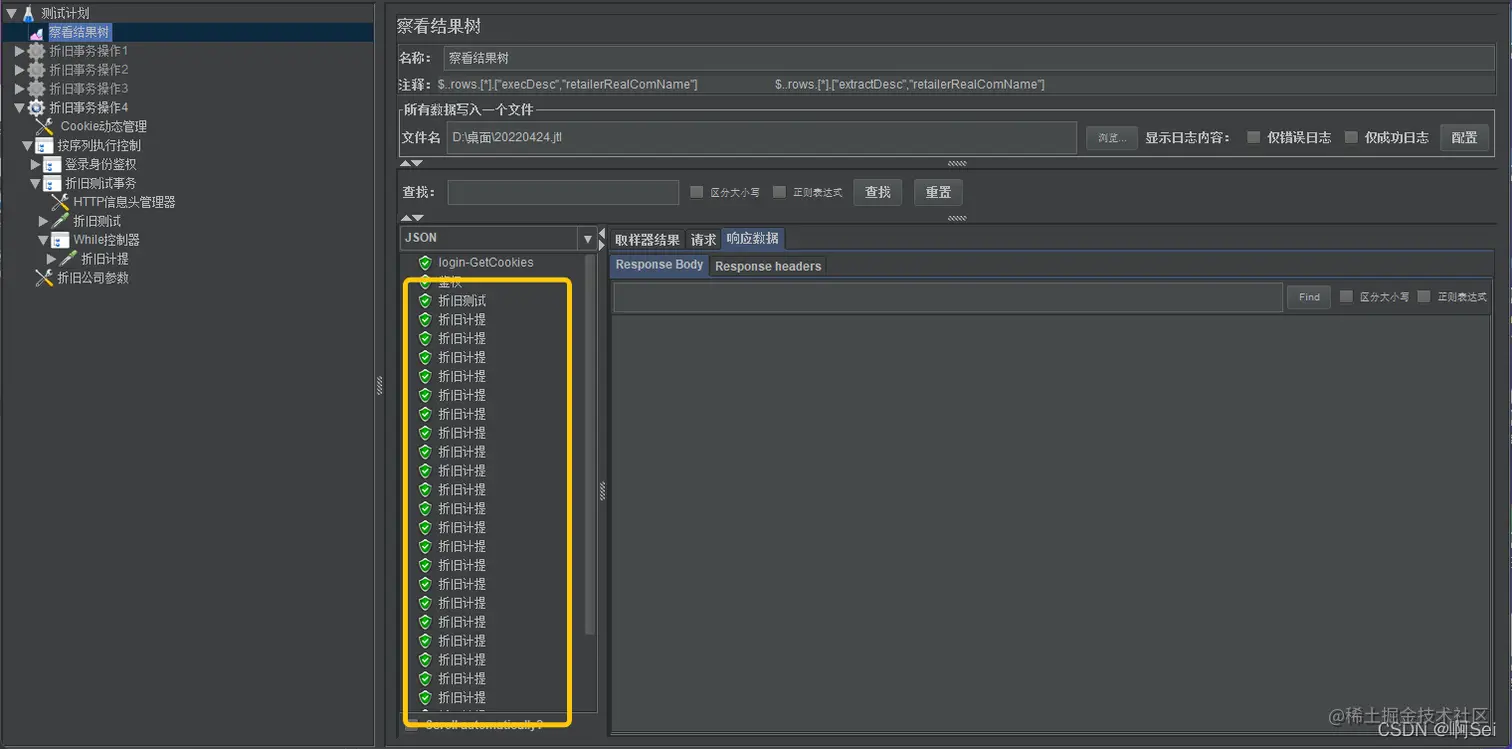
Task: Click the results list vertical scrollbar
Action: pyautogui.click(x=590, y=445)
